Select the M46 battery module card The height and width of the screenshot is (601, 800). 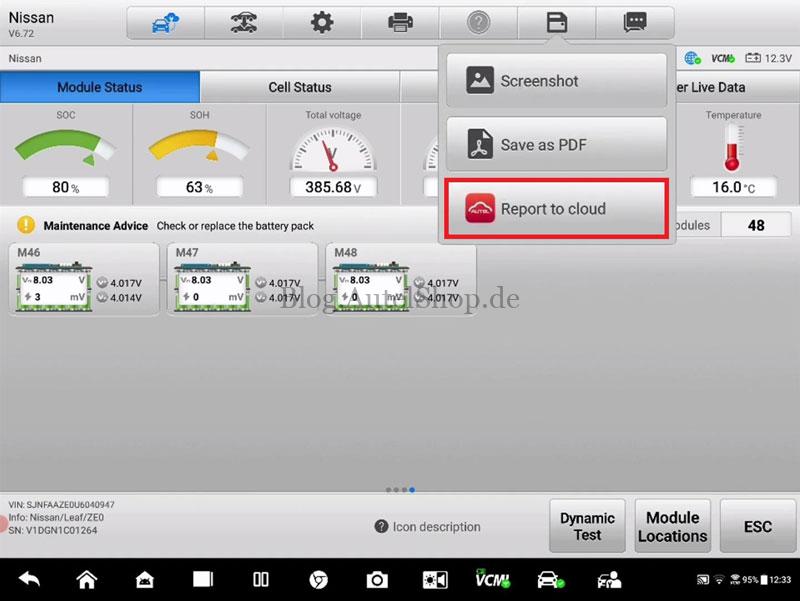point(84,279)
